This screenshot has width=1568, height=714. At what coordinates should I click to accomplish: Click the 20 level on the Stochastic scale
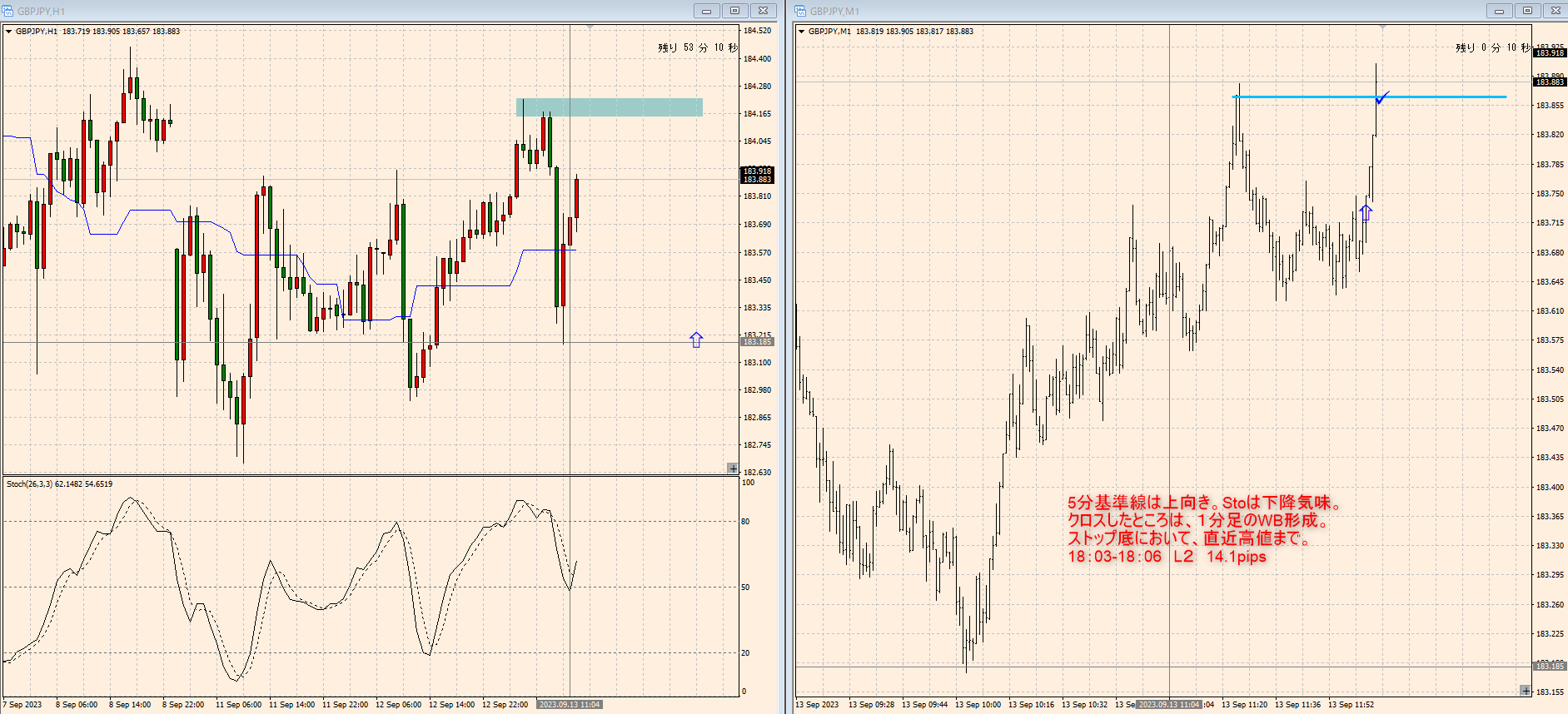[x=745, y=653]
